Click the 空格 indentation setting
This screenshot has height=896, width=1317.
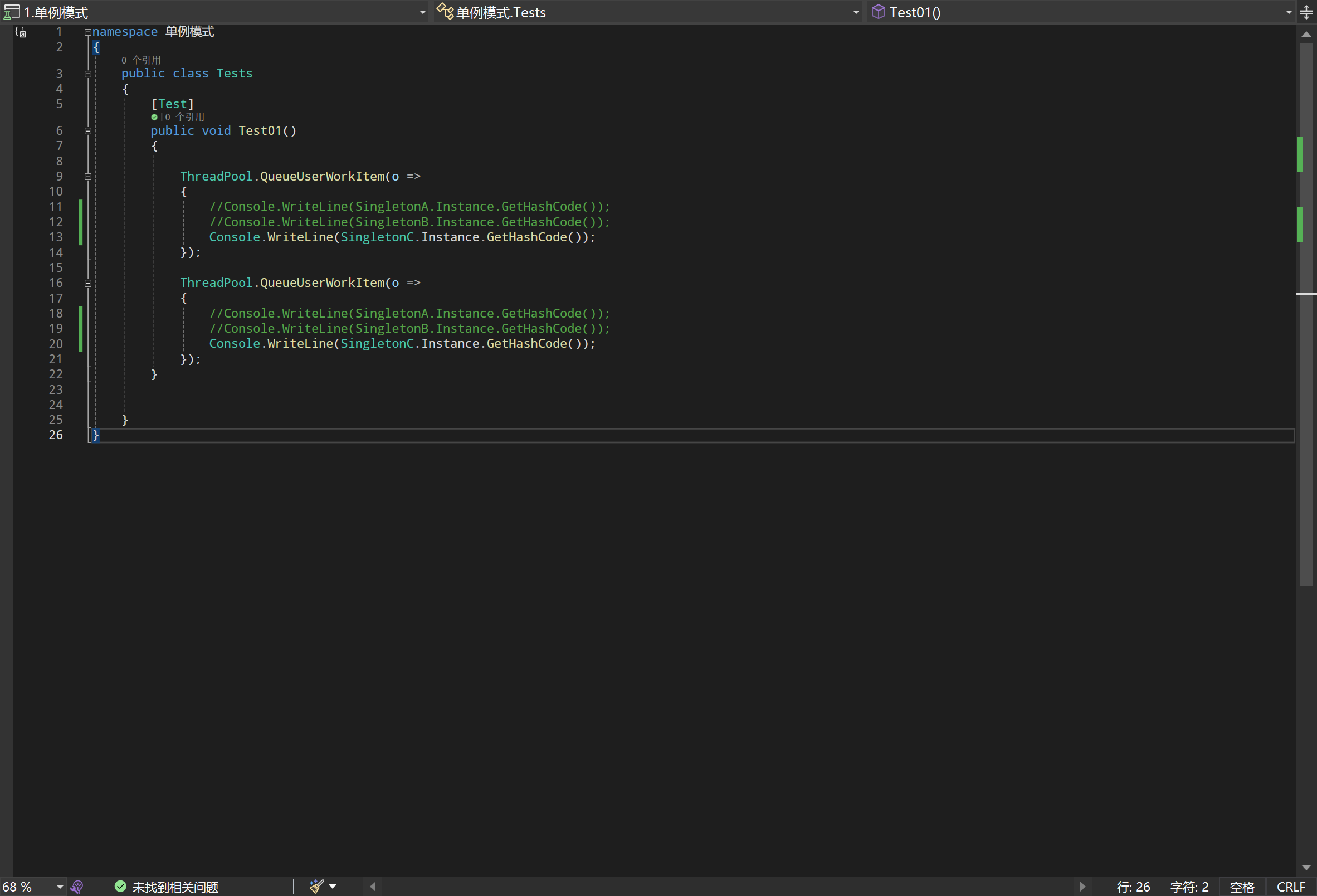[1242, 887]
